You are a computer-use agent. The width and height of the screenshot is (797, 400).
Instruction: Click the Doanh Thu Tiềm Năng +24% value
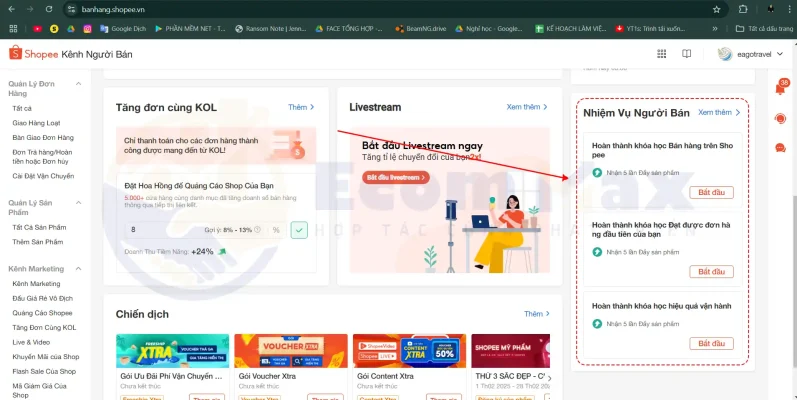pyautogui.click(x=202, y=252)
